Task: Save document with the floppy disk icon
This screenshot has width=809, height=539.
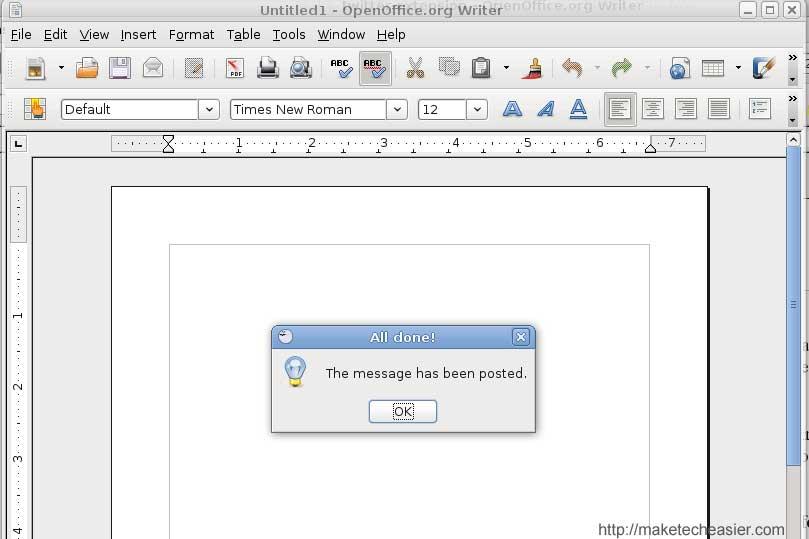Action: pyautogui.click(x=120, y=68)
